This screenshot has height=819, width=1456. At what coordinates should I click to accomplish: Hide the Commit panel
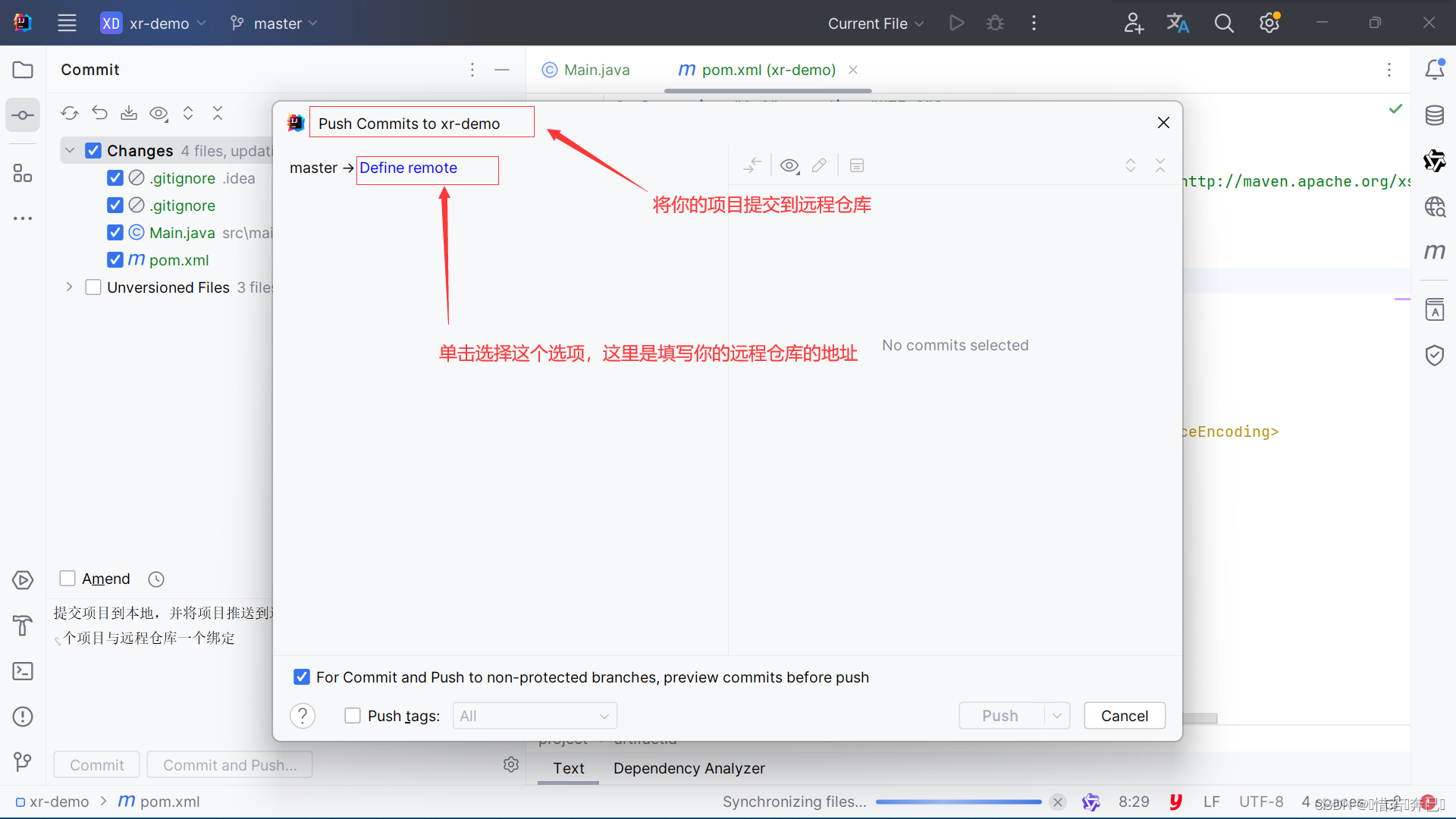pos(502,70)
